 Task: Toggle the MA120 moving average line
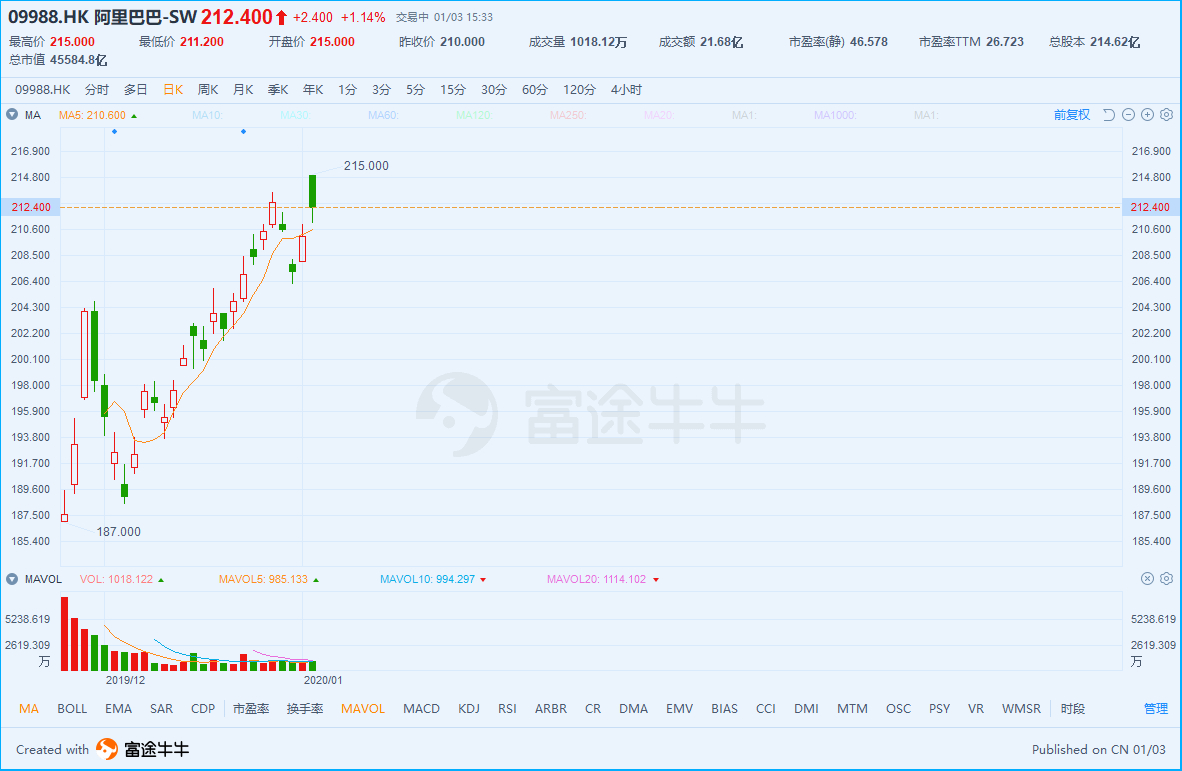coord(474,115)
